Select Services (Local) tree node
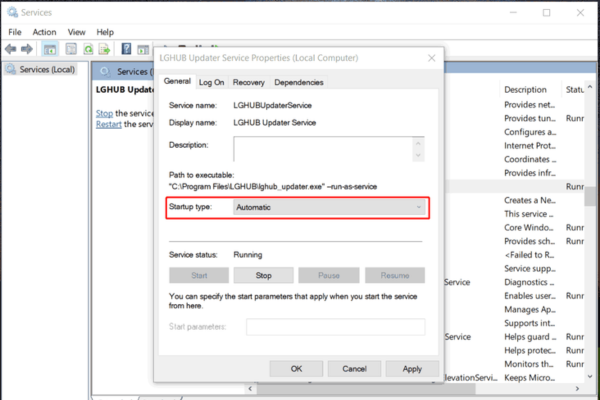The height and width of the screenshot is (400, 600). coord(41,69)
